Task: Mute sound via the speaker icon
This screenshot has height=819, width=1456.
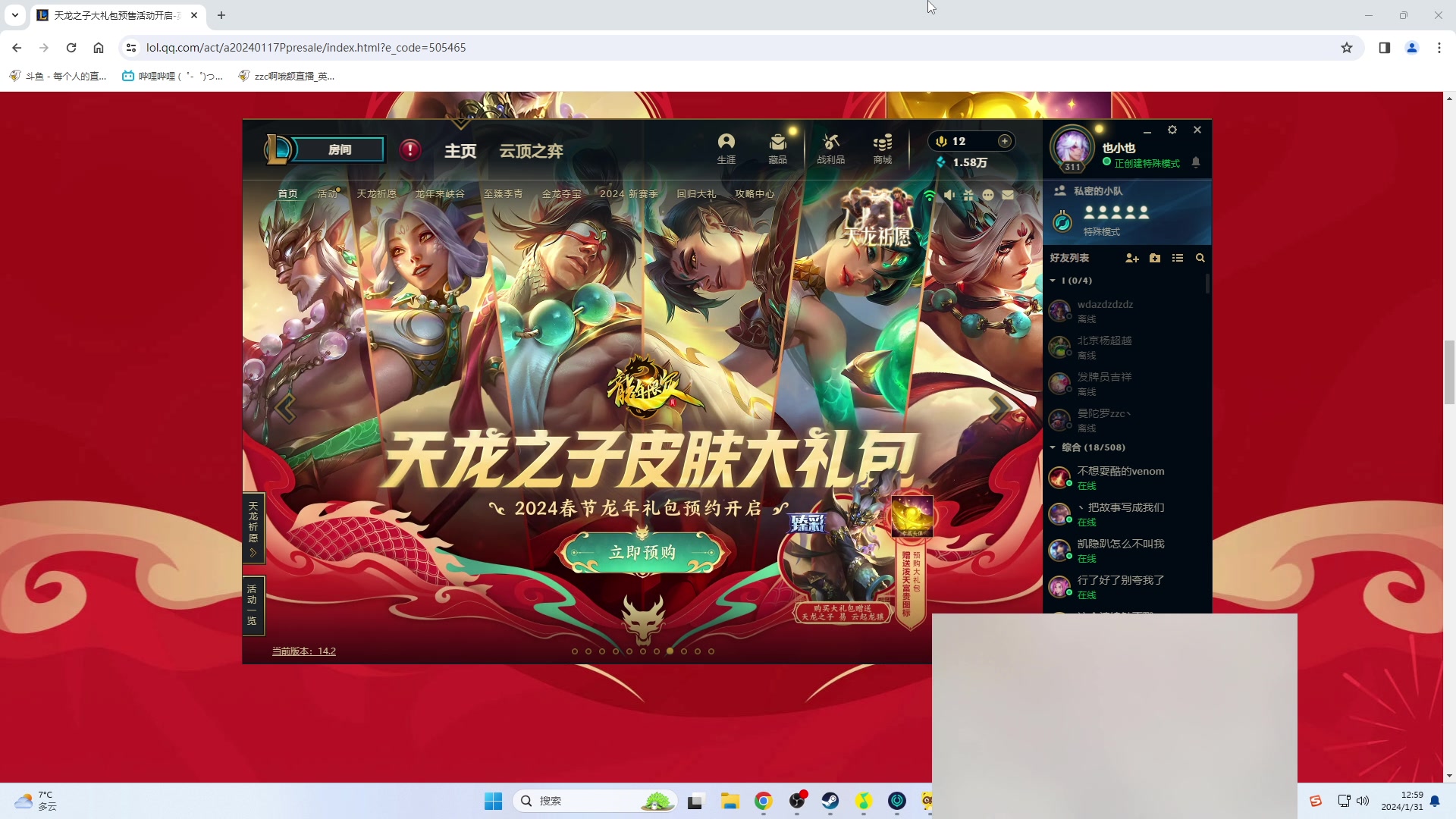Action: click(x=949, y=195)
